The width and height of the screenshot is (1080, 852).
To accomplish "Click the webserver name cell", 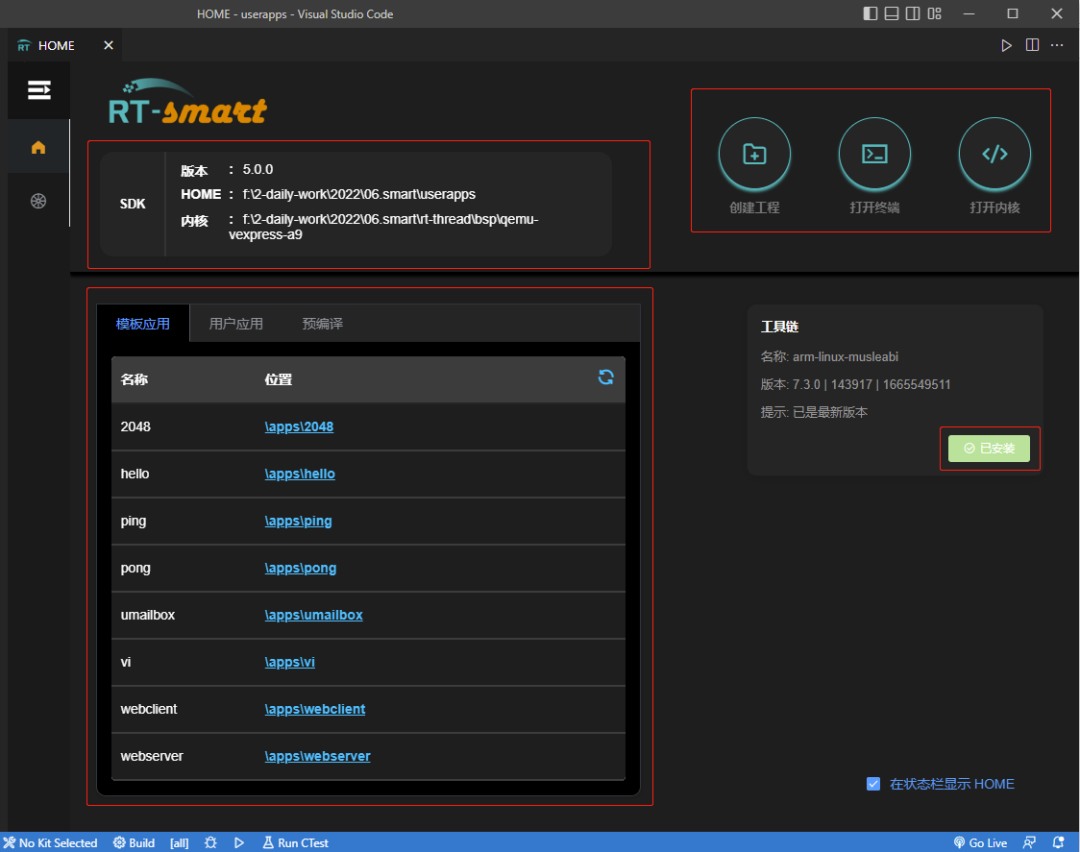I will (x=152, y=756).
